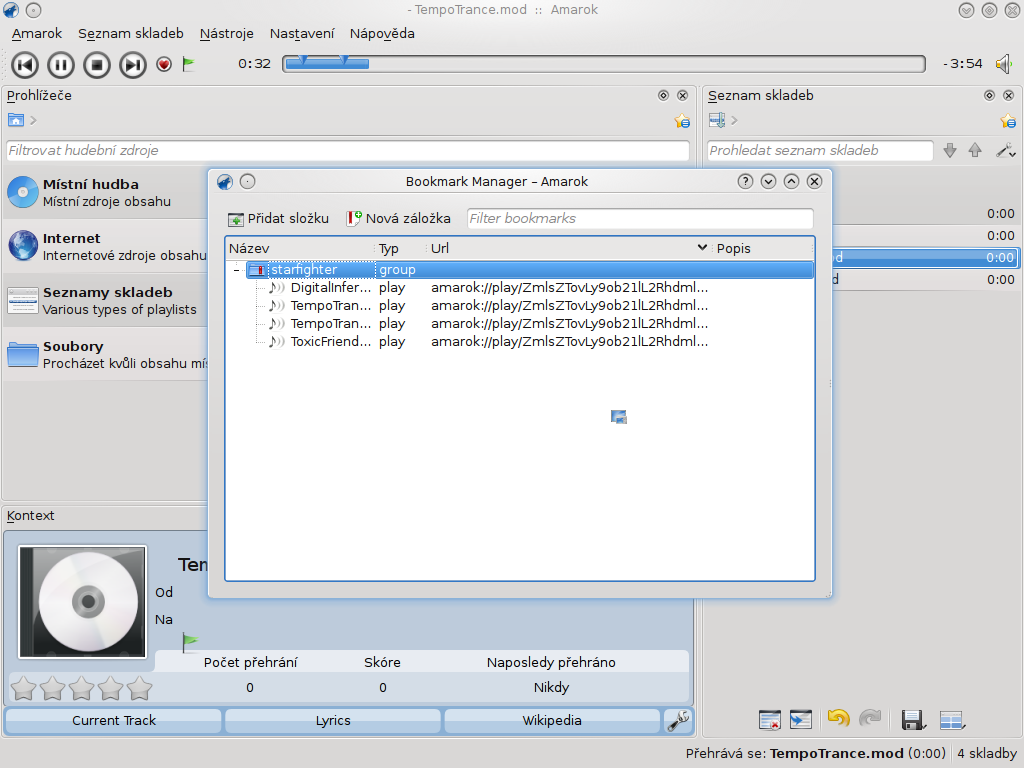Screen dimensions: 1024x768
Task: Stop playback with the stop button
Action: coord(97,65)
